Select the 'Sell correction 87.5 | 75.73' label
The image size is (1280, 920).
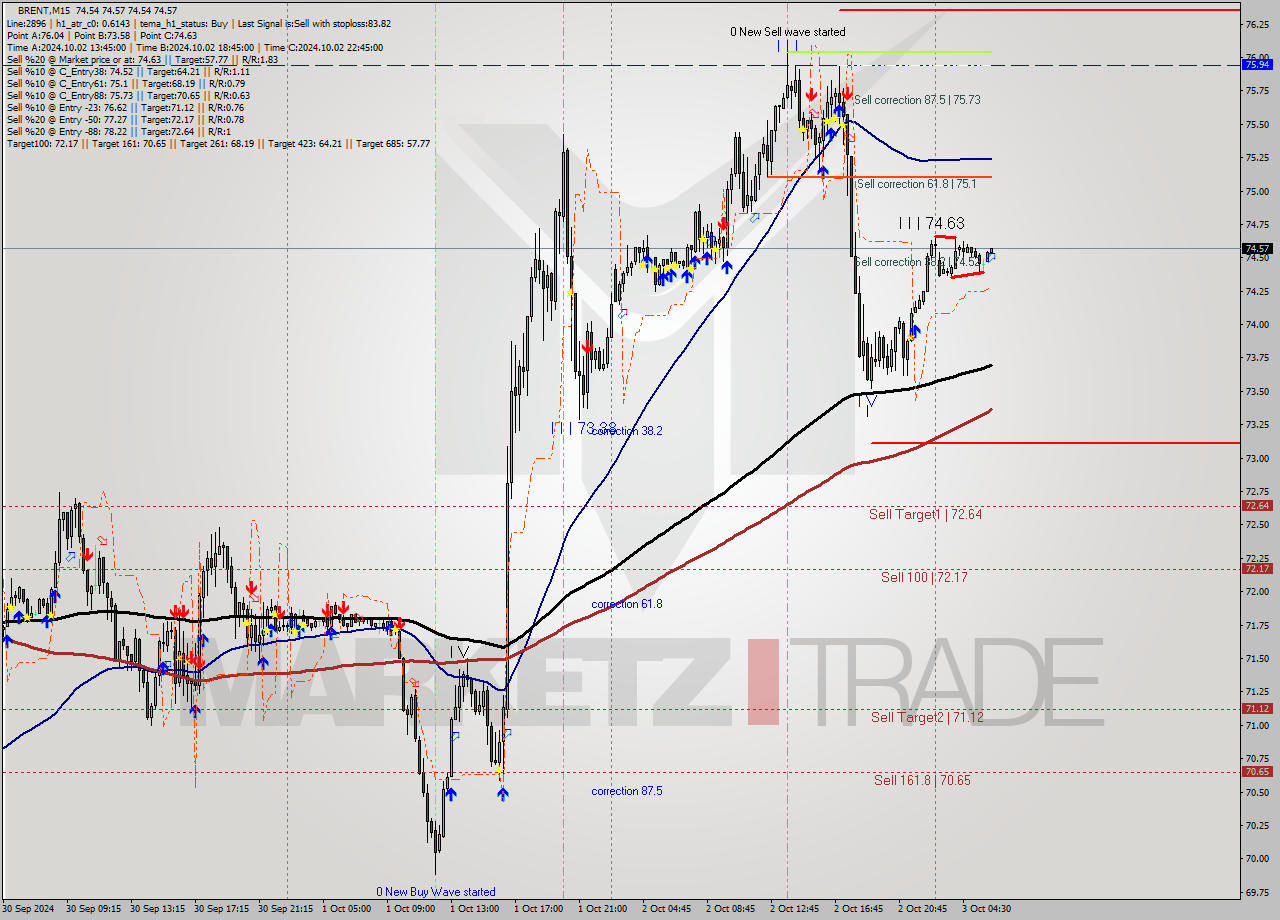tap(917, 100)
